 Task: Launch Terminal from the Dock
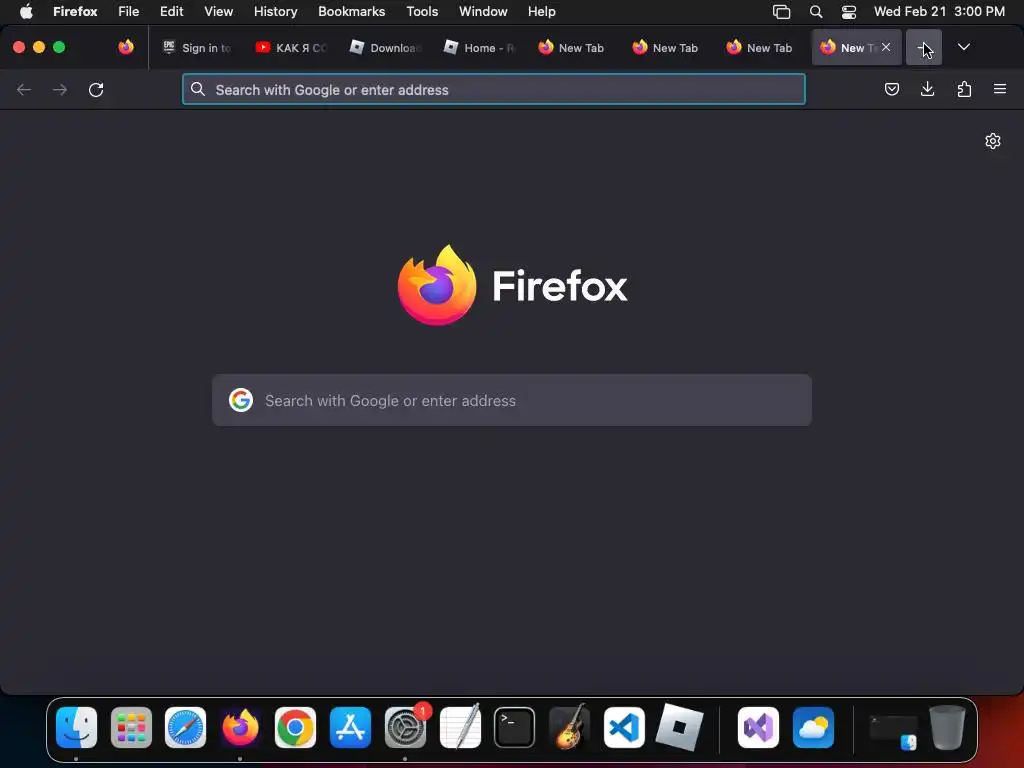[515, 728]
